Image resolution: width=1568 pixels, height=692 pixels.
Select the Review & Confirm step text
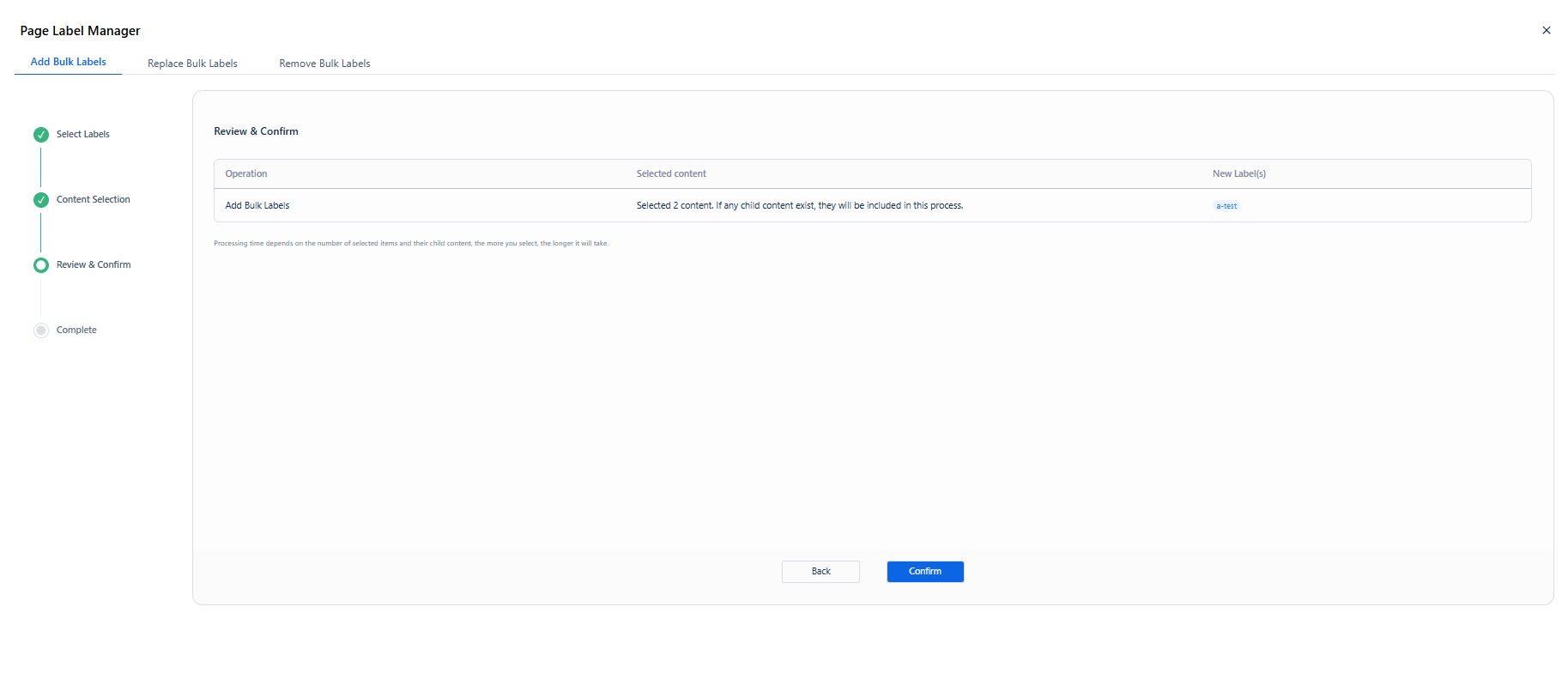tap(94, 265)
